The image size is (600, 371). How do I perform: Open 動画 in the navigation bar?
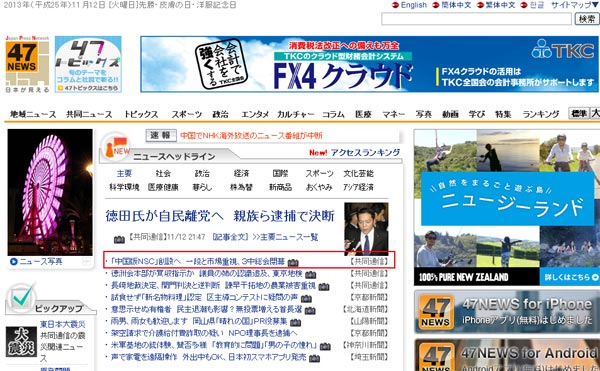(x=450, y=114)
